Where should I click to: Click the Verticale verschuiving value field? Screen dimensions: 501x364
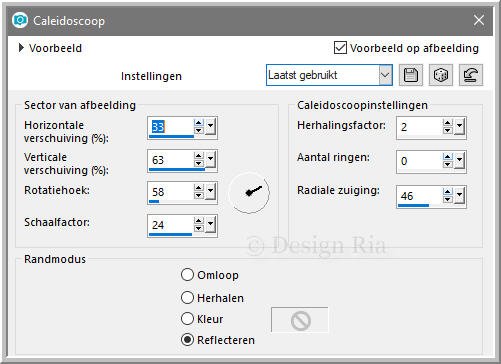(x=171, y=160)
